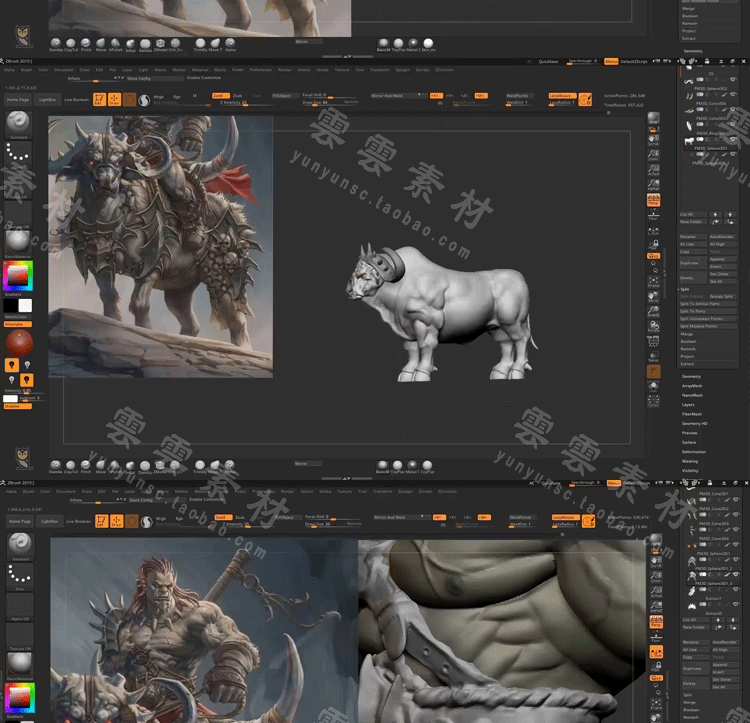
Task: Open Zplugin menu in middle window
Action: 402,70
